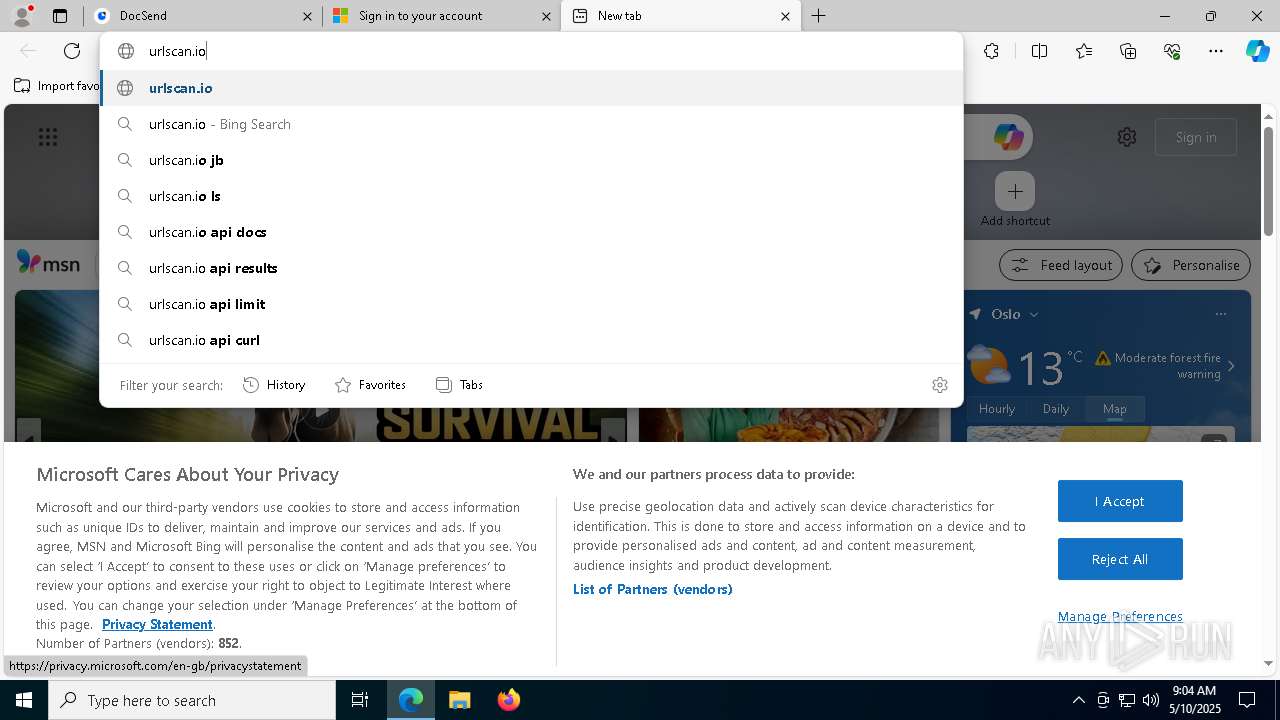The width and height of the screenshot is (1280, 720).
Task: Expand the Oslo location dropdown
Action: point(1034,314)
